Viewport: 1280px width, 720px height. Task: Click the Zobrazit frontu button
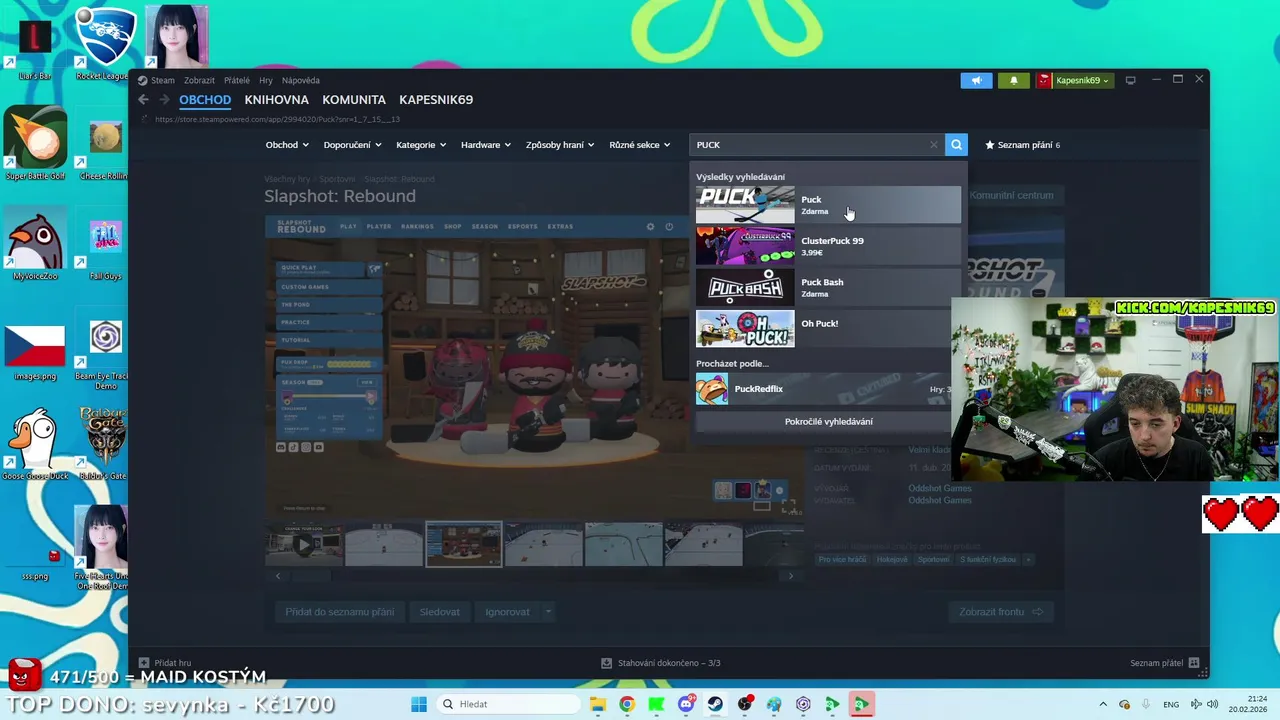point(1000,612)
